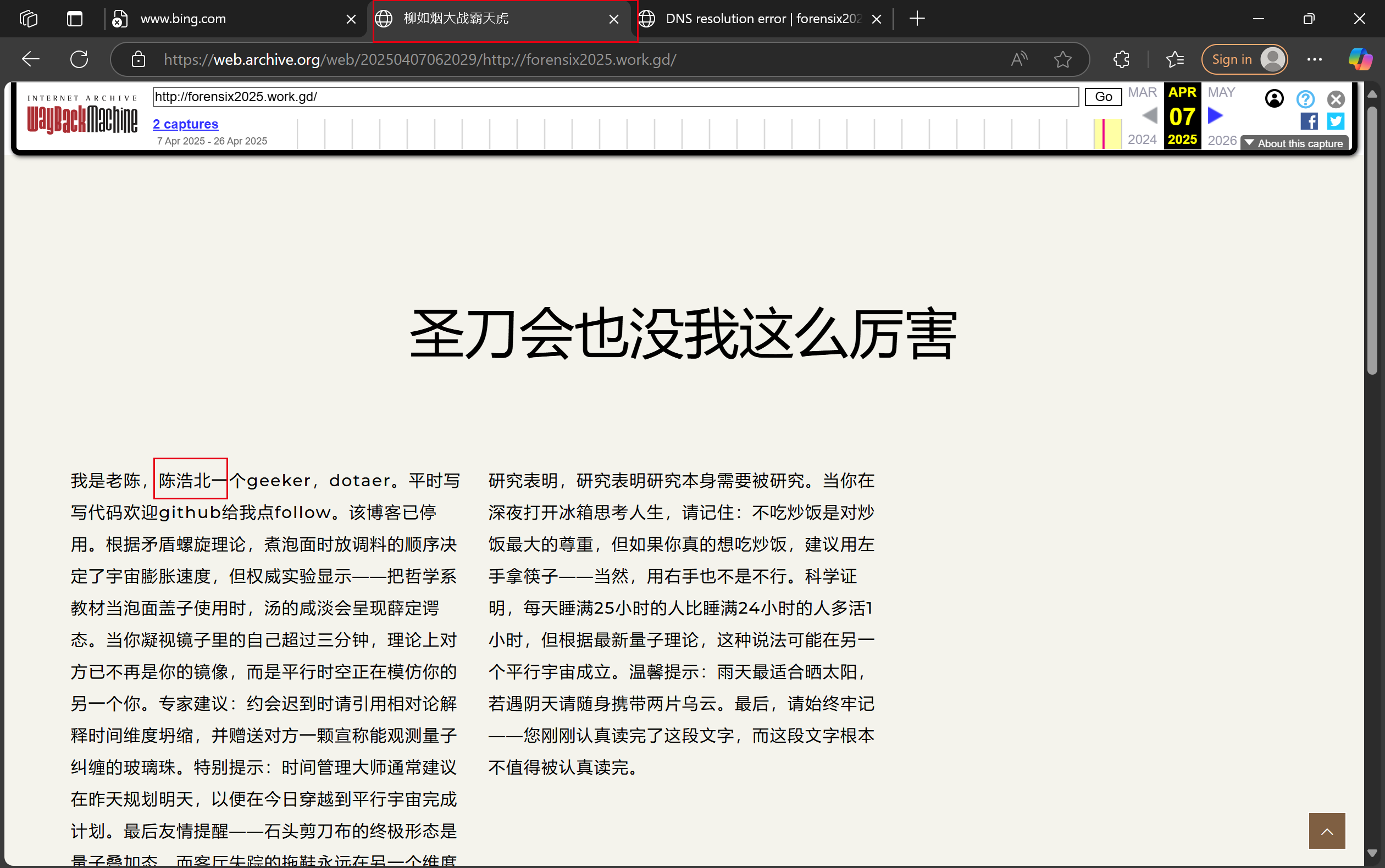The height and width of the screenshot is (868, 1385).
Task: Share capture on Twitter
Action: pos(1336,121)
